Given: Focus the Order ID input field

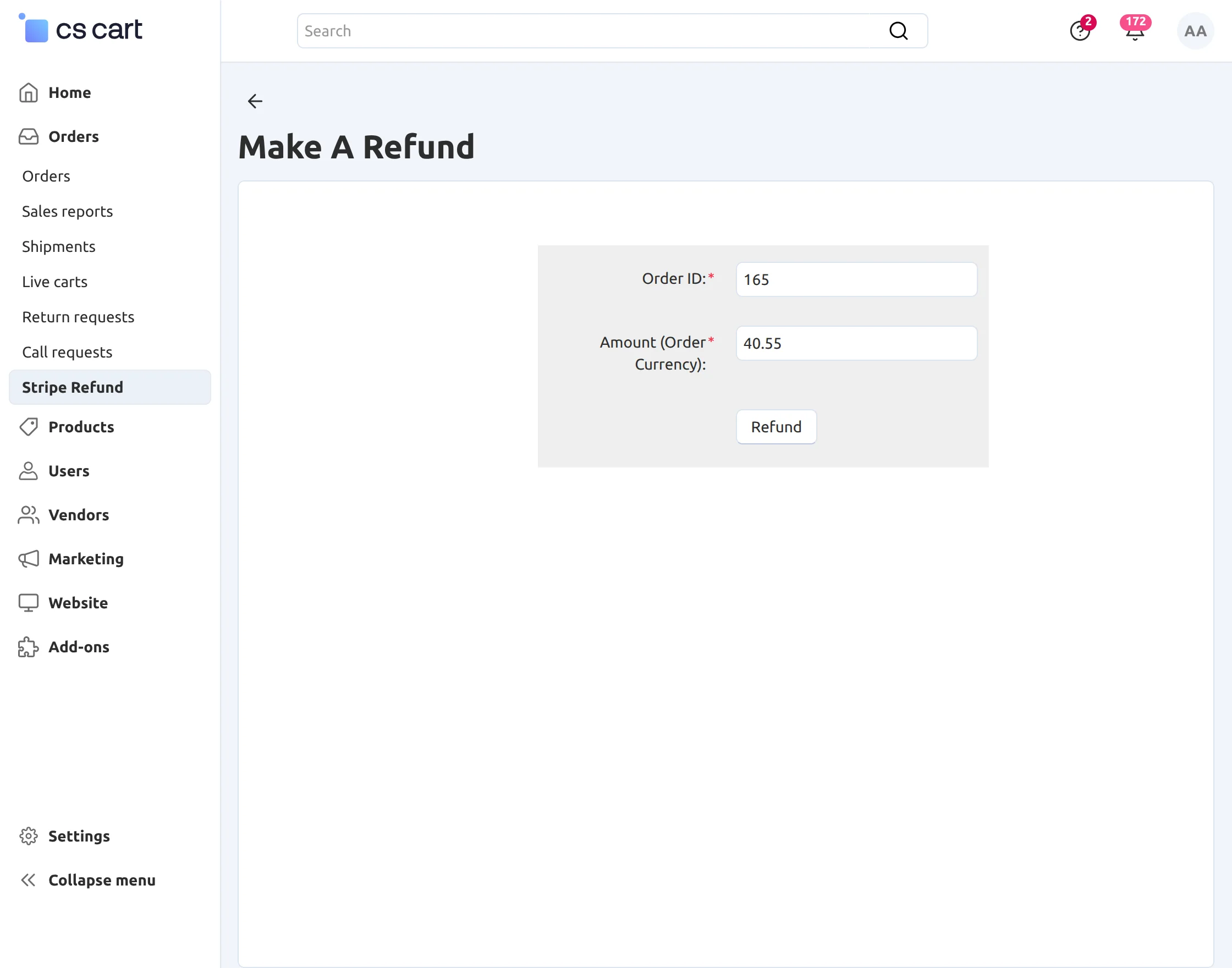Looking at the screenshot, I should click(856, 279).
